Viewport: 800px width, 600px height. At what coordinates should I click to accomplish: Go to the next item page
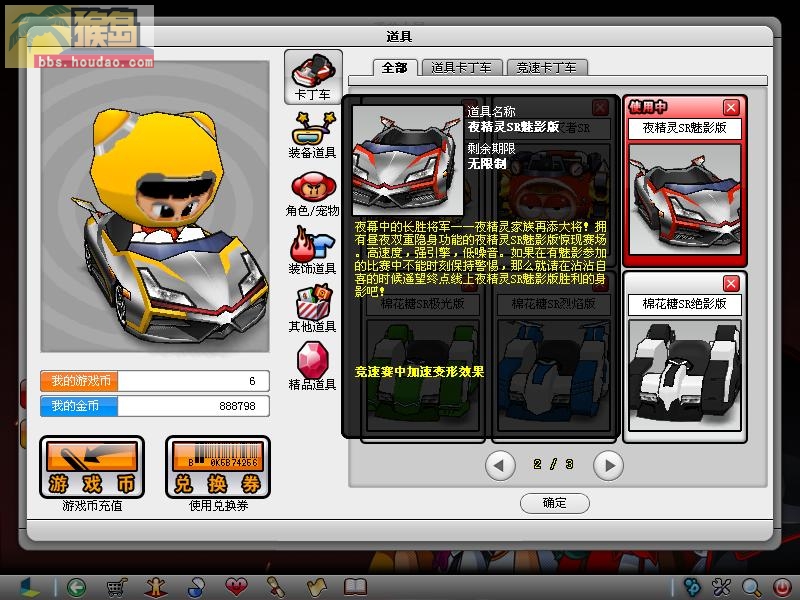pyautogui.click(x=608, y=465)
